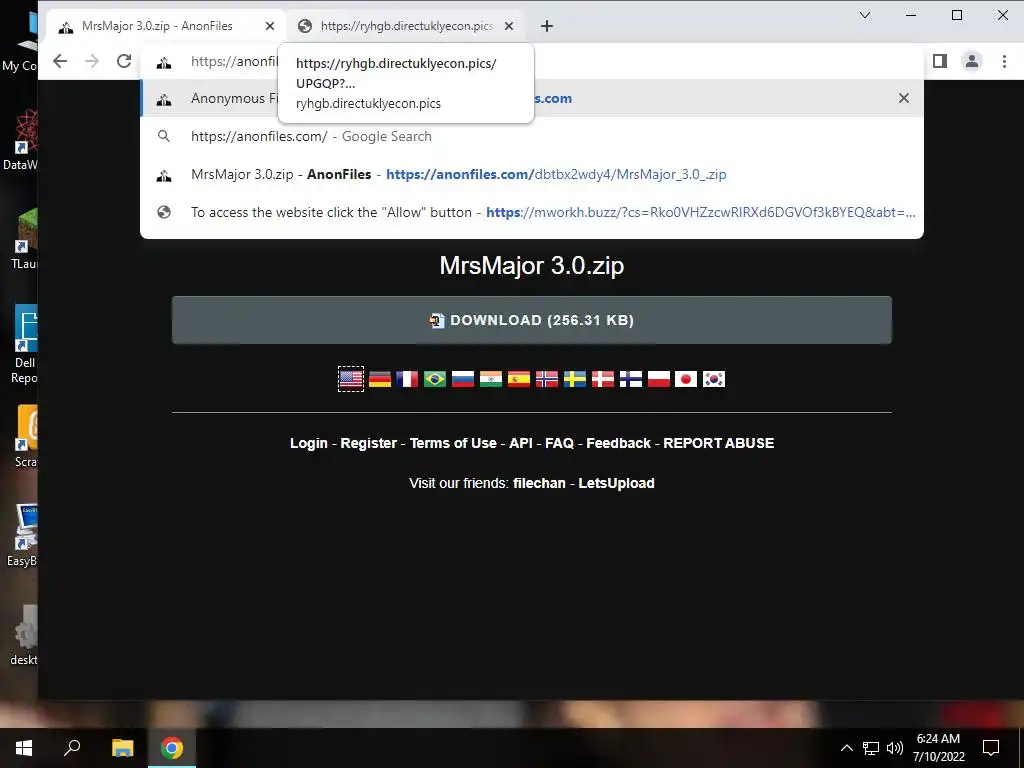Choose the South Korean flag language
This screenshot has height=768, width=1024.
(x=714, y=379)
